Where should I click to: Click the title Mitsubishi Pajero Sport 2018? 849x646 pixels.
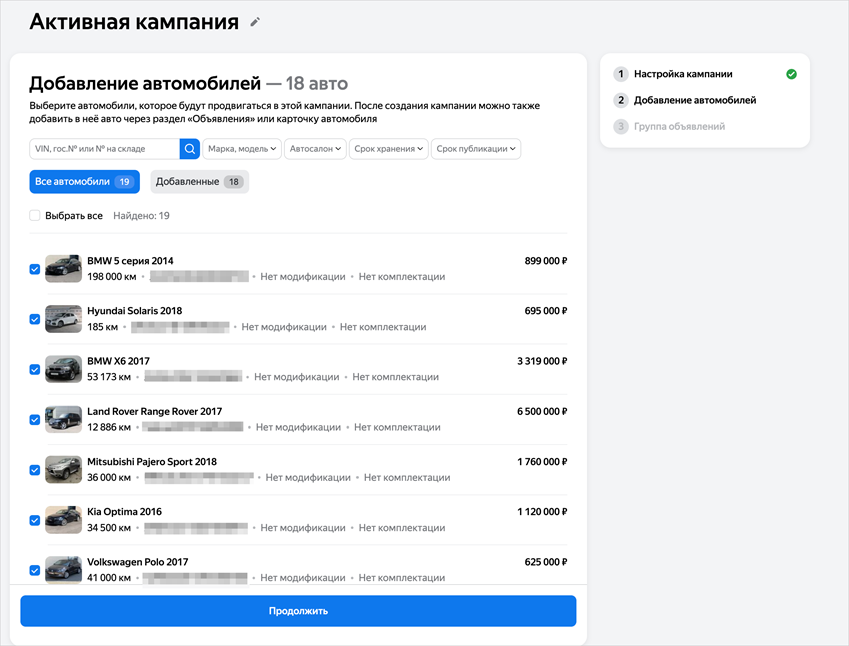tap(152, 462)
